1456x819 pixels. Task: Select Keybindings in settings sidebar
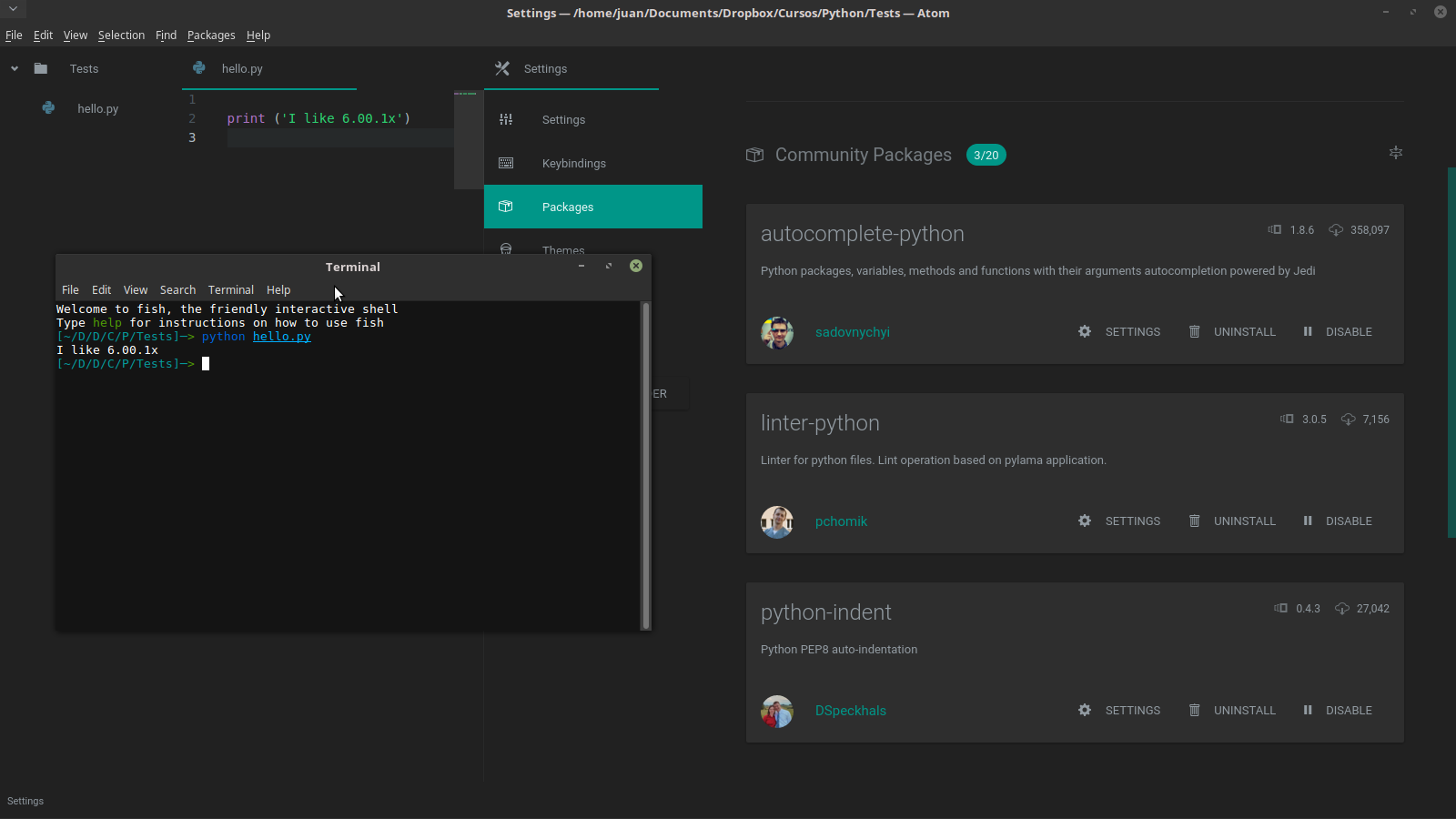[x=593, y=163]
